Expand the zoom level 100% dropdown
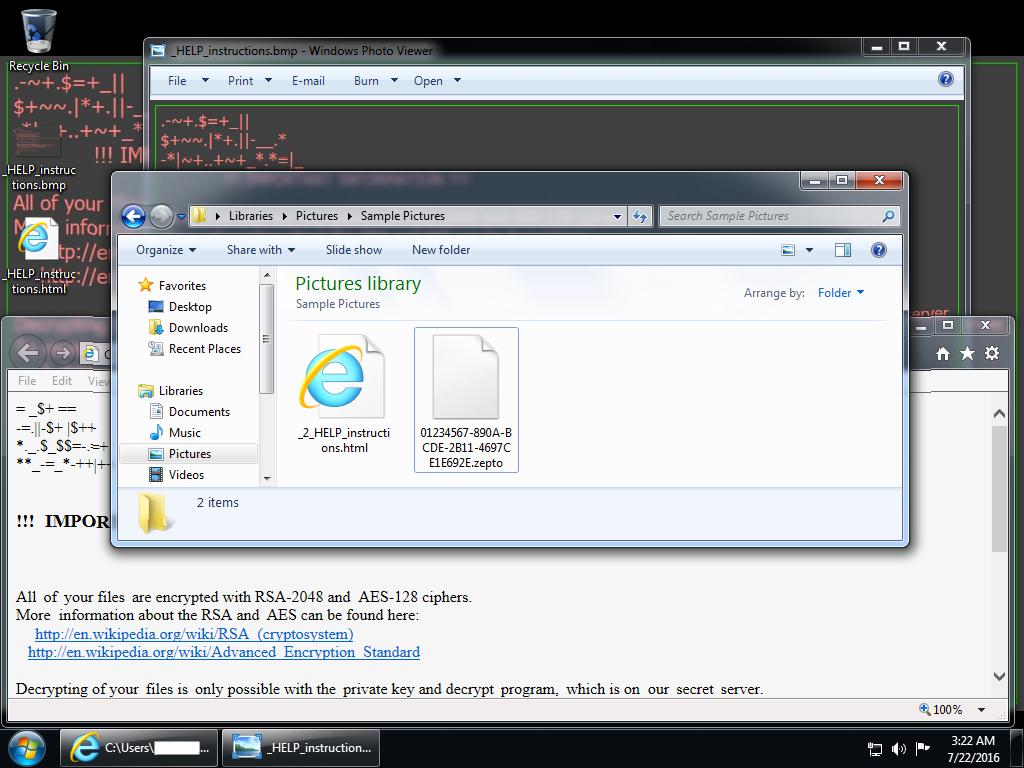Image resolution: width=1024 pixels, height=768 pixels. [982, 710]
